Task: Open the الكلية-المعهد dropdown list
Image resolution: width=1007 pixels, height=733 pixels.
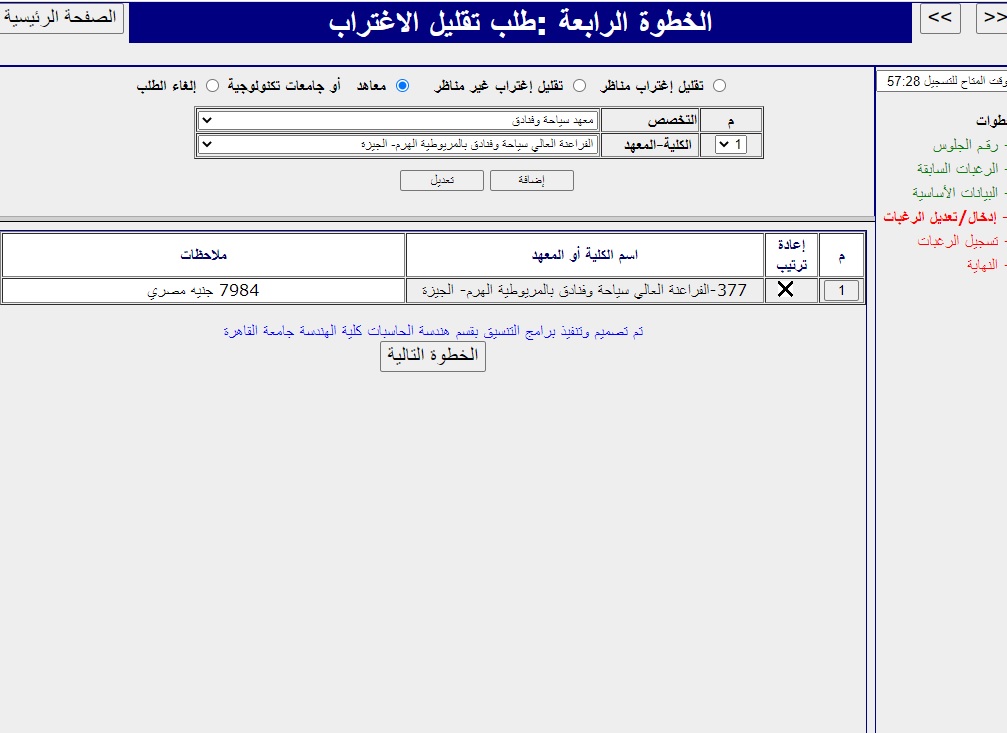Action: [398, 144]
